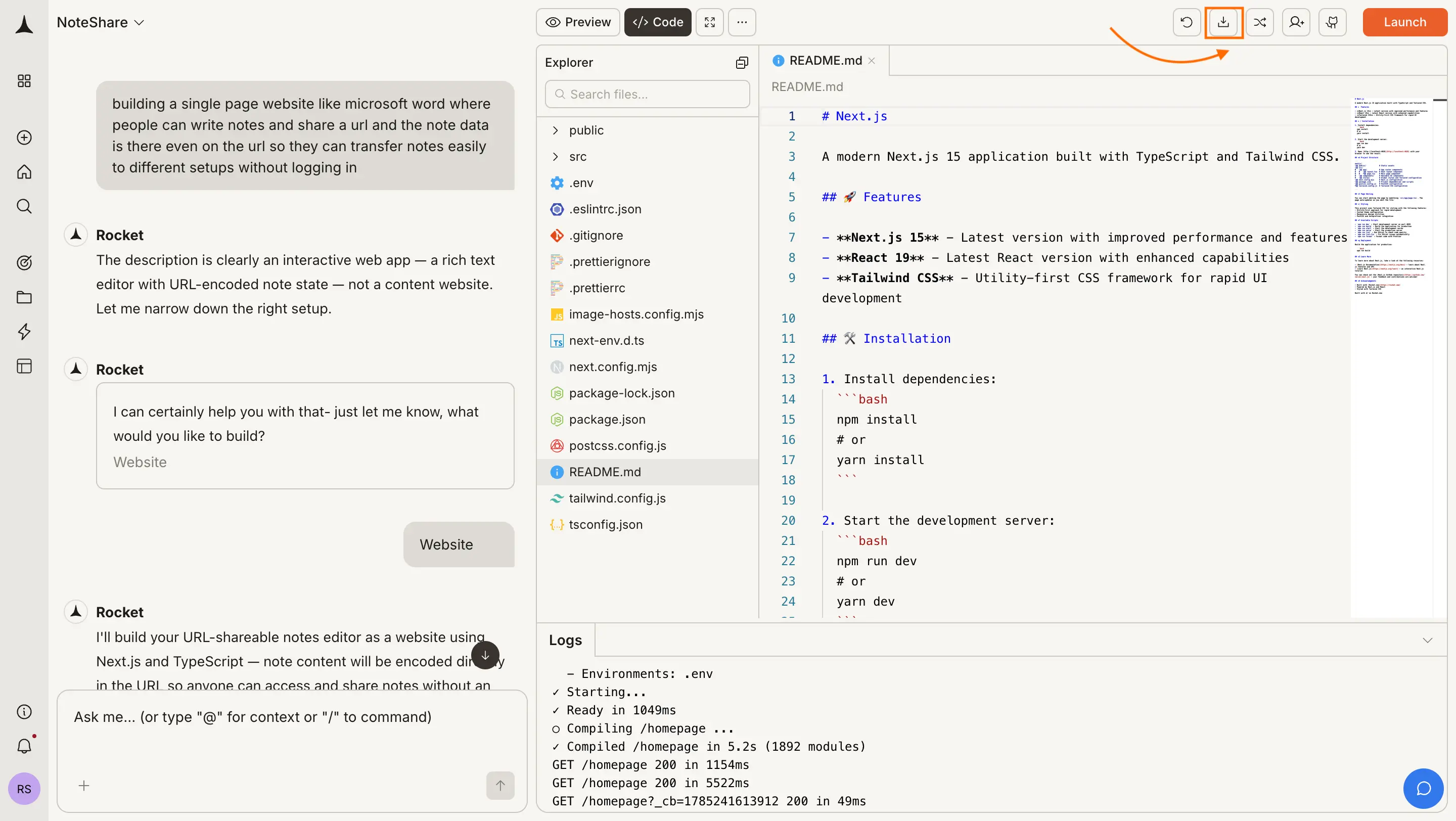Send message with up arrow button
This screenshot has height=821, width=1456.
[500, 786]
